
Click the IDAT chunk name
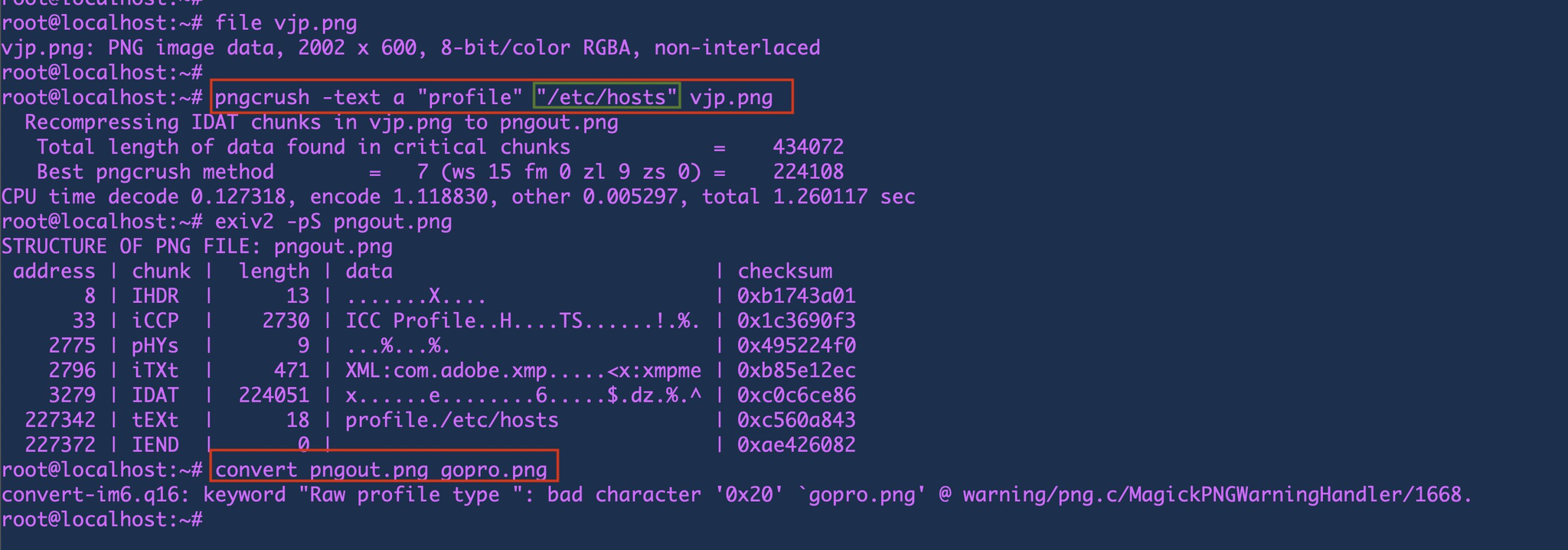pyautogui.click(x=155, y=395)
